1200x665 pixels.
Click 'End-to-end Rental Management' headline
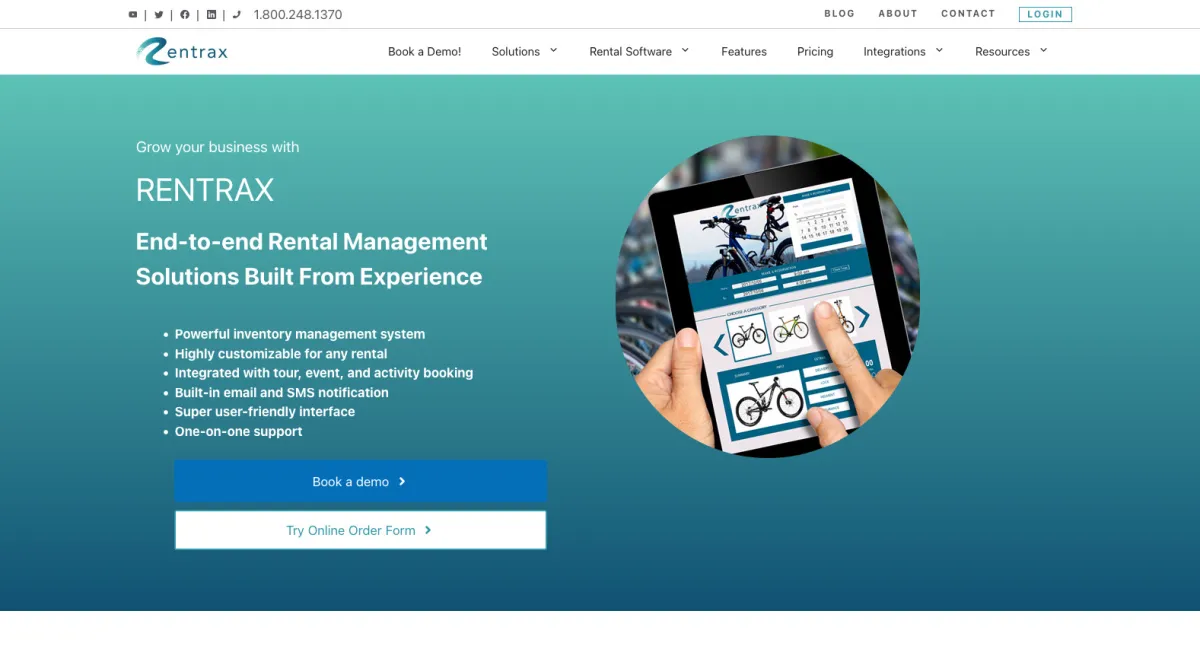click(x=312, y=242)
